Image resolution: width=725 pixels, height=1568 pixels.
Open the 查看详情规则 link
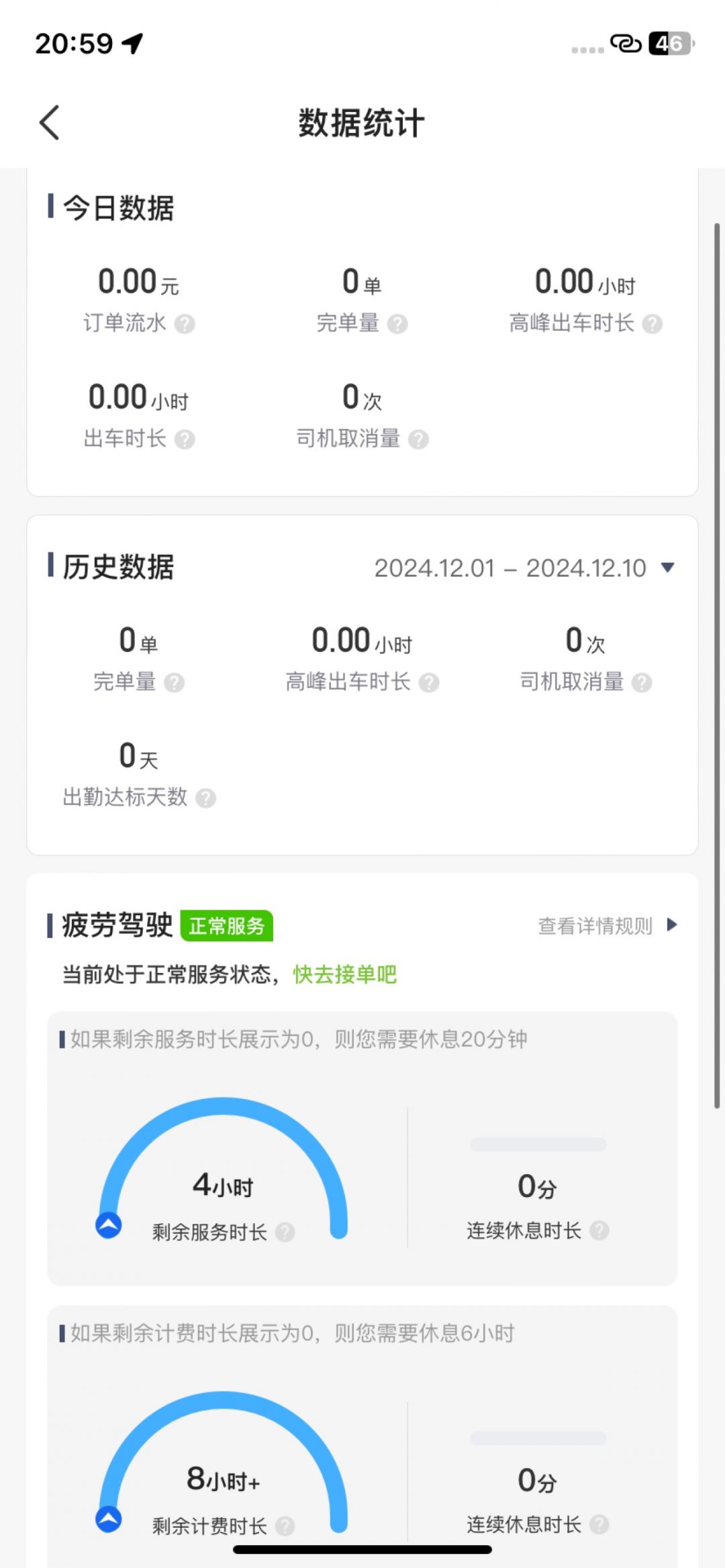pos(595,926)
